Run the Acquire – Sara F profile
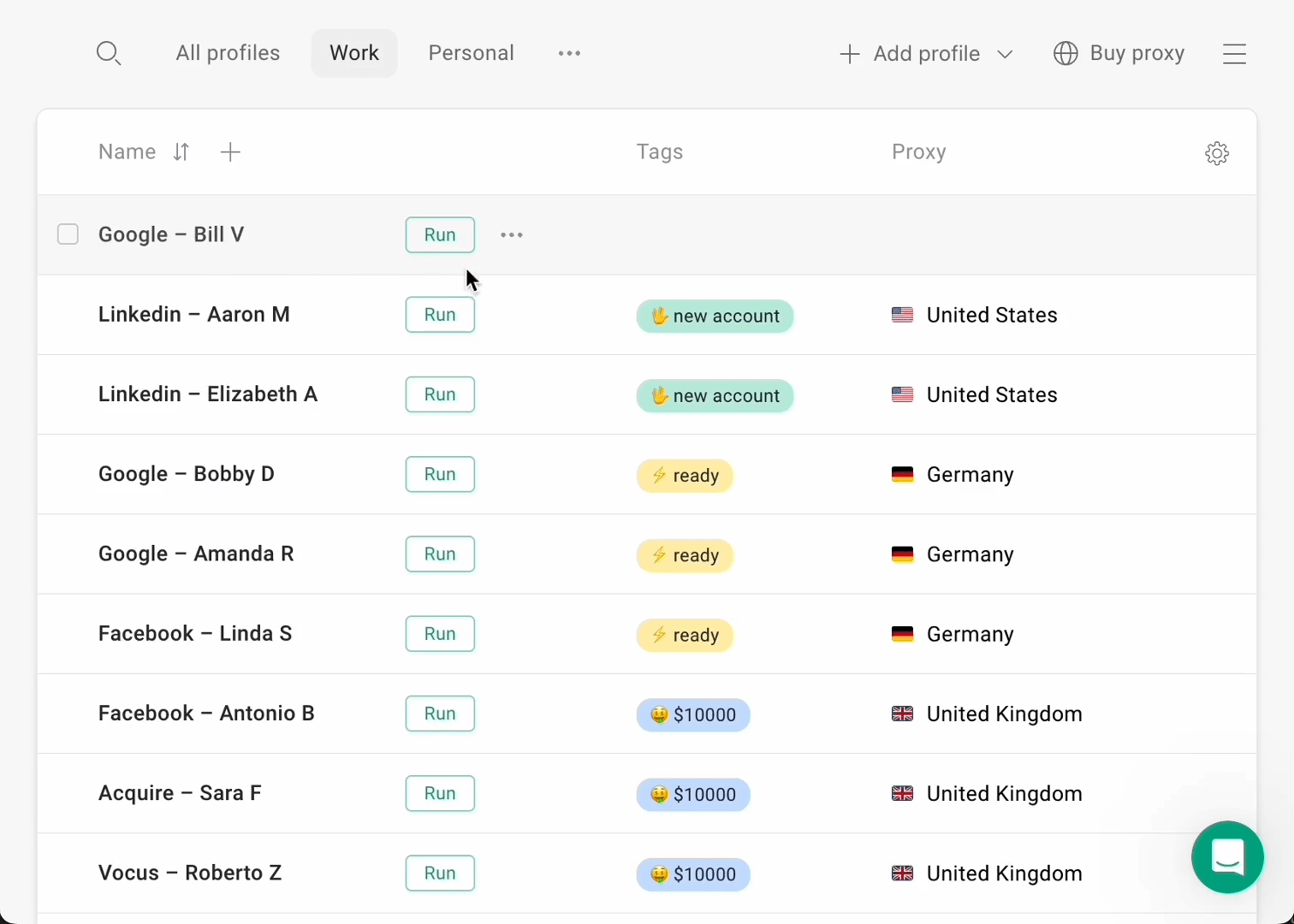Viewport: 1294px width, 924px height. 440,793
